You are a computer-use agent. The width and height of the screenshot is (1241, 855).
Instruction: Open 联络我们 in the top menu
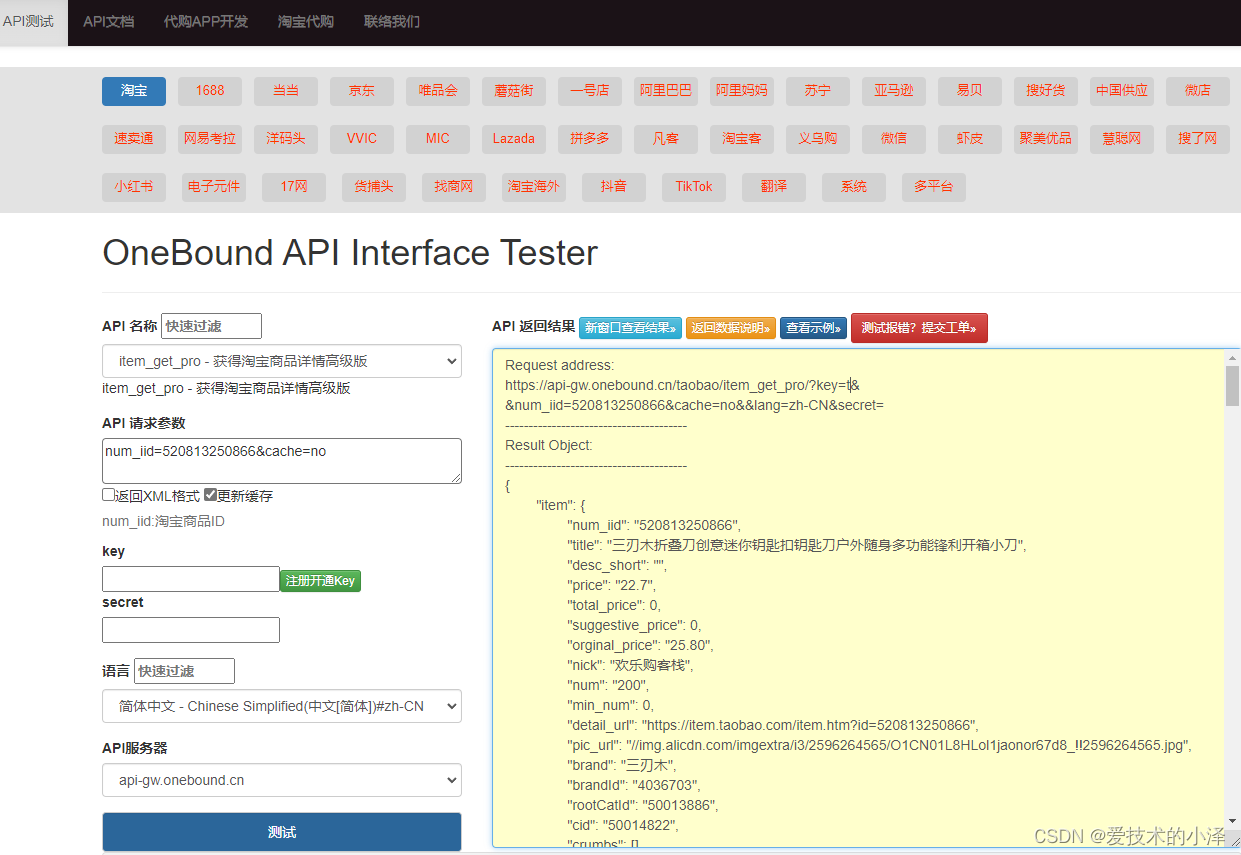click(x=392, y=21)
